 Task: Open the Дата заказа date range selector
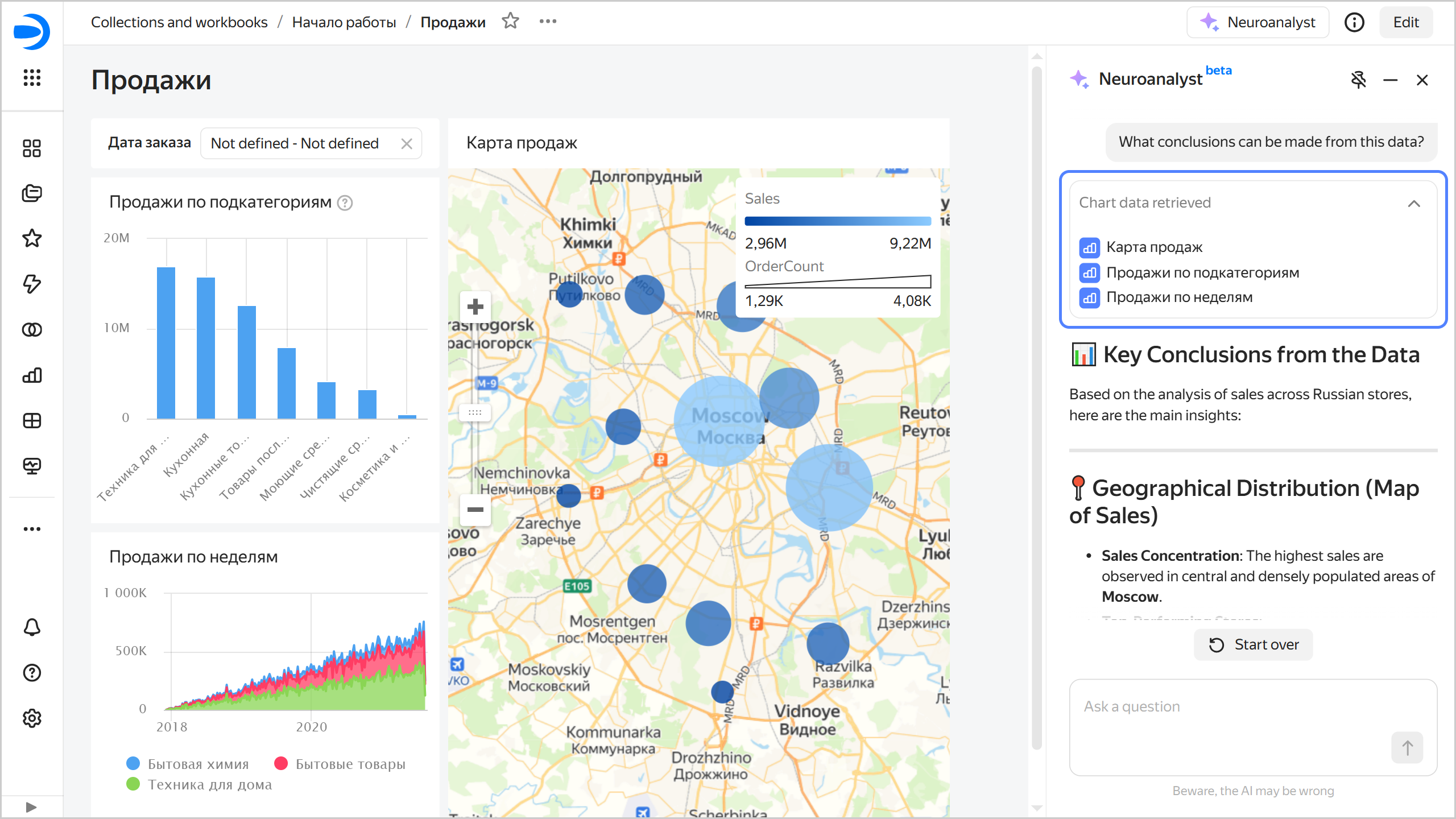coord(296,143)
